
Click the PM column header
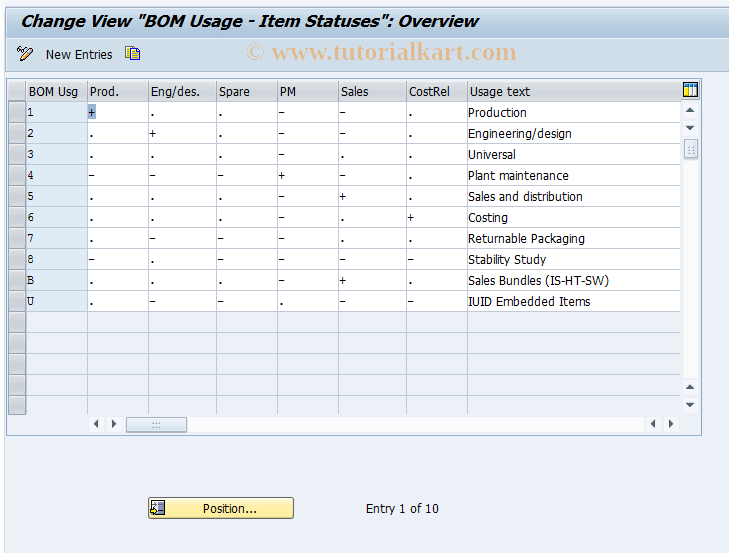[x=308, y=91]
